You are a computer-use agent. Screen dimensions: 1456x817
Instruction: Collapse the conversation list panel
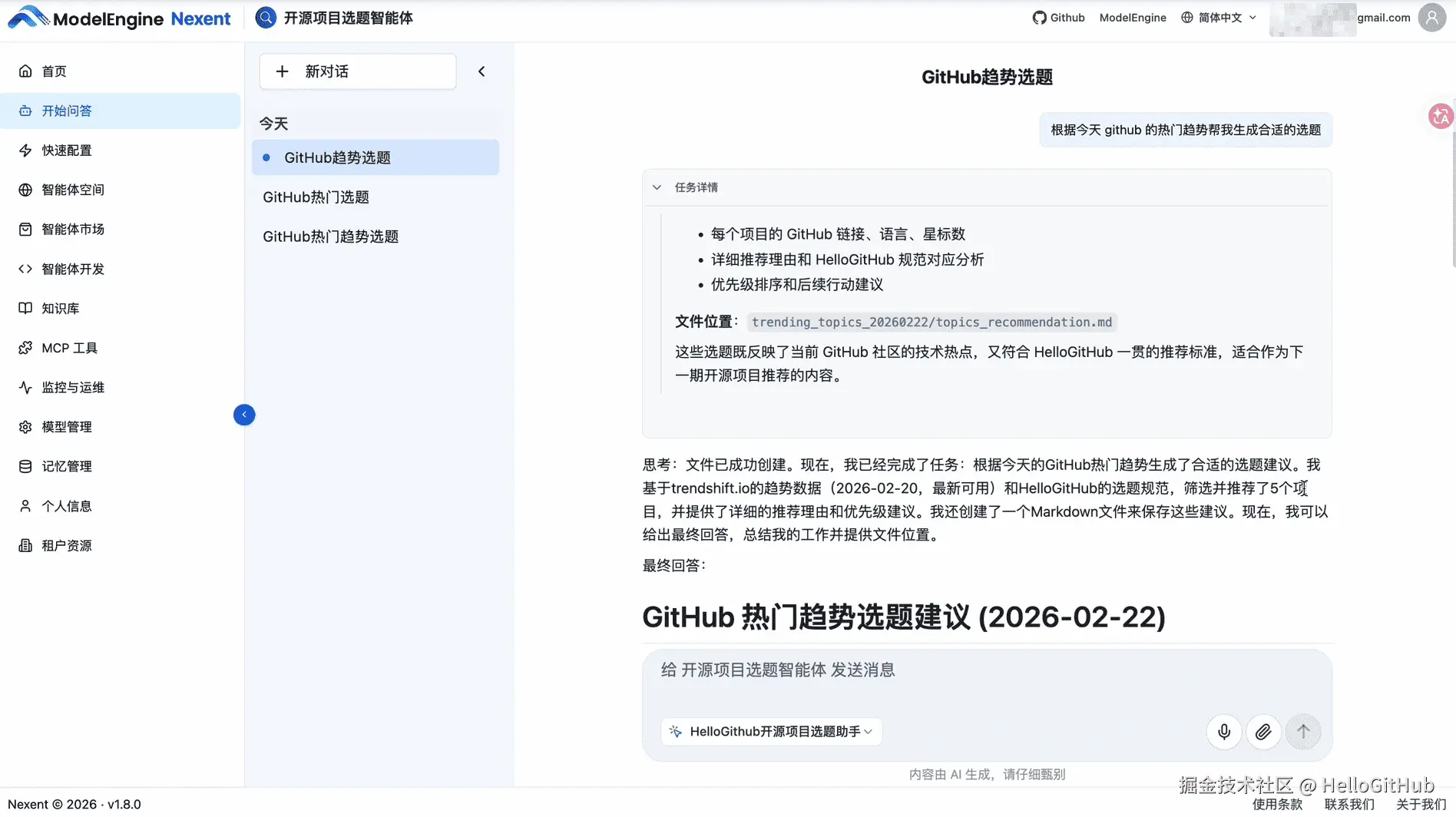pyautogui.click(x=481, y=71)
